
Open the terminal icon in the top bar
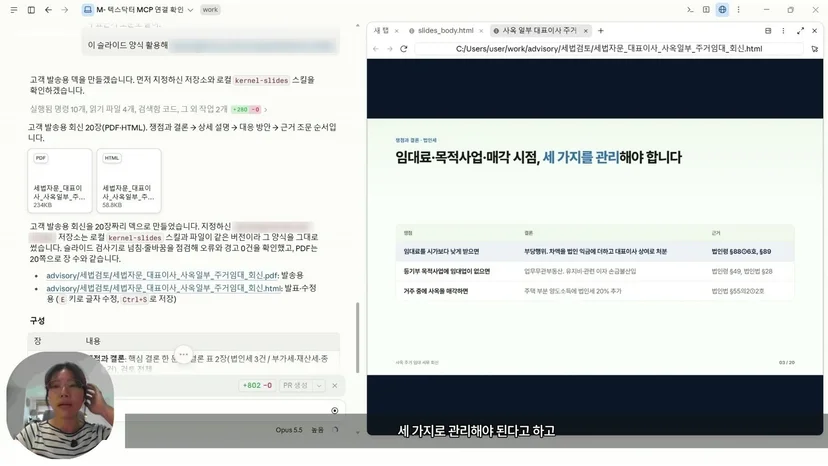pyautogui.click(x=690, y=10)
